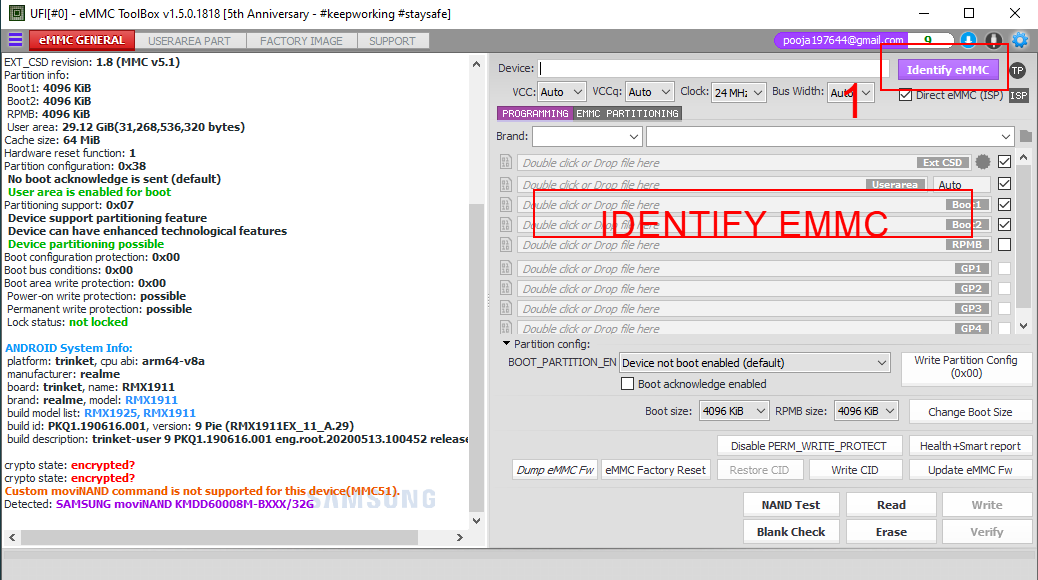Open the hamburger menu icon
The image size is (1038, 580).
pyautogui.click(x=15, y=40)
